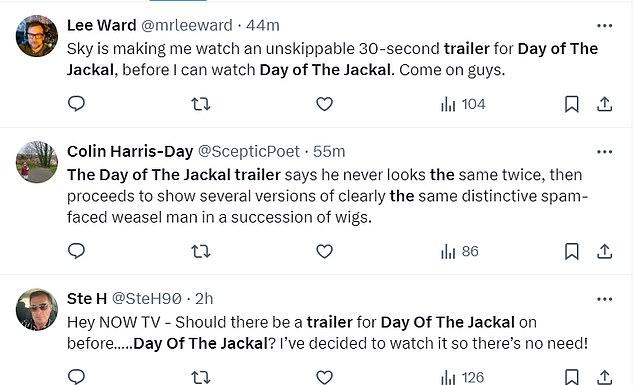View analytics showing 104 views
The width and height of the screenshot is (634, 385).
coord(463,104)
